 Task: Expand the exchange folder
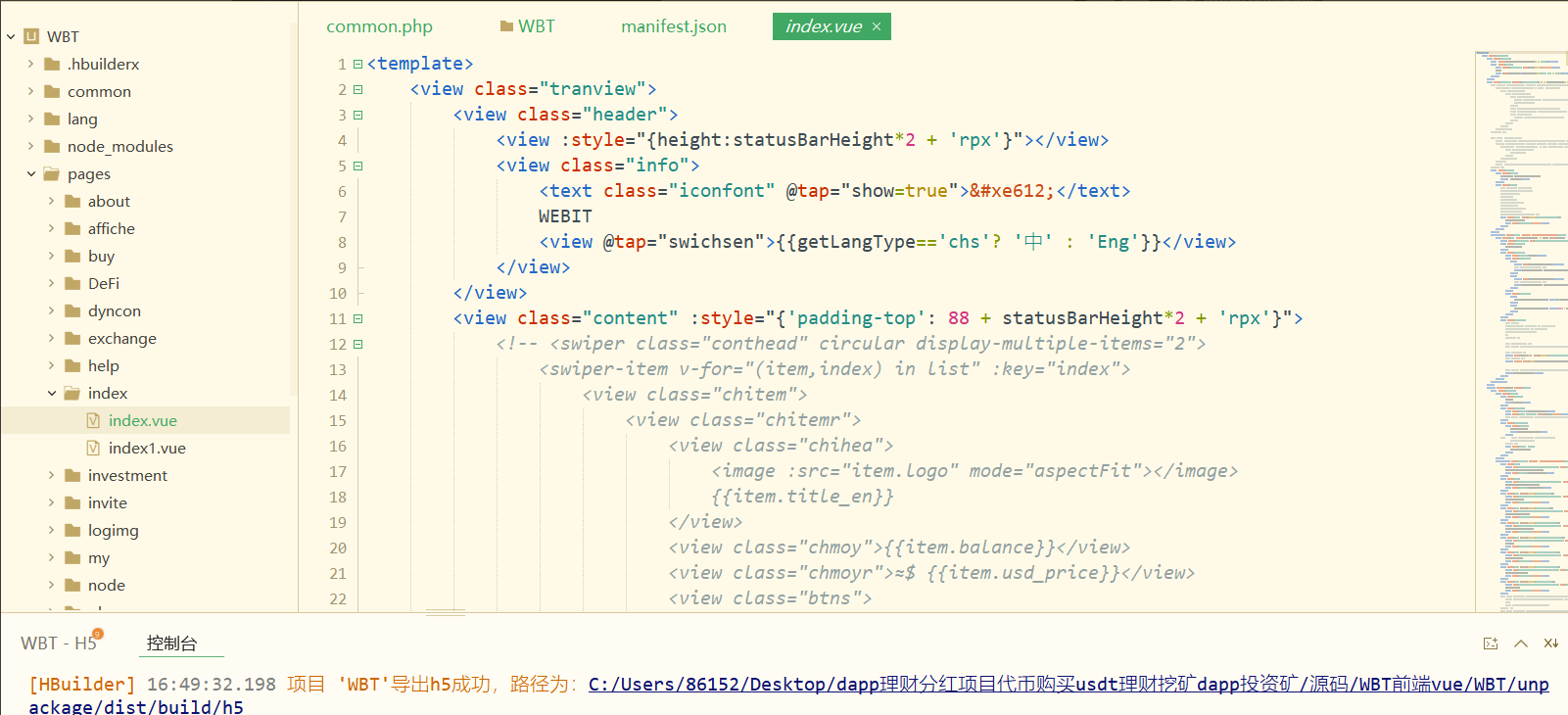(52, 338)
